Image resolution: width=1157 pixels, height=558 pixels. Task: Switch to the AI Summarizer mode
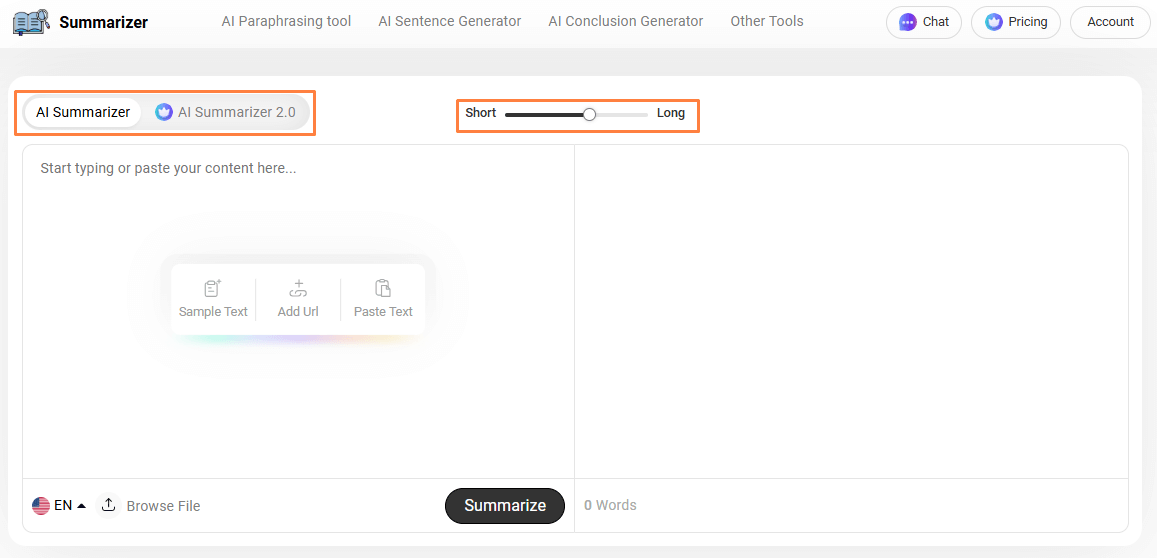83,112
